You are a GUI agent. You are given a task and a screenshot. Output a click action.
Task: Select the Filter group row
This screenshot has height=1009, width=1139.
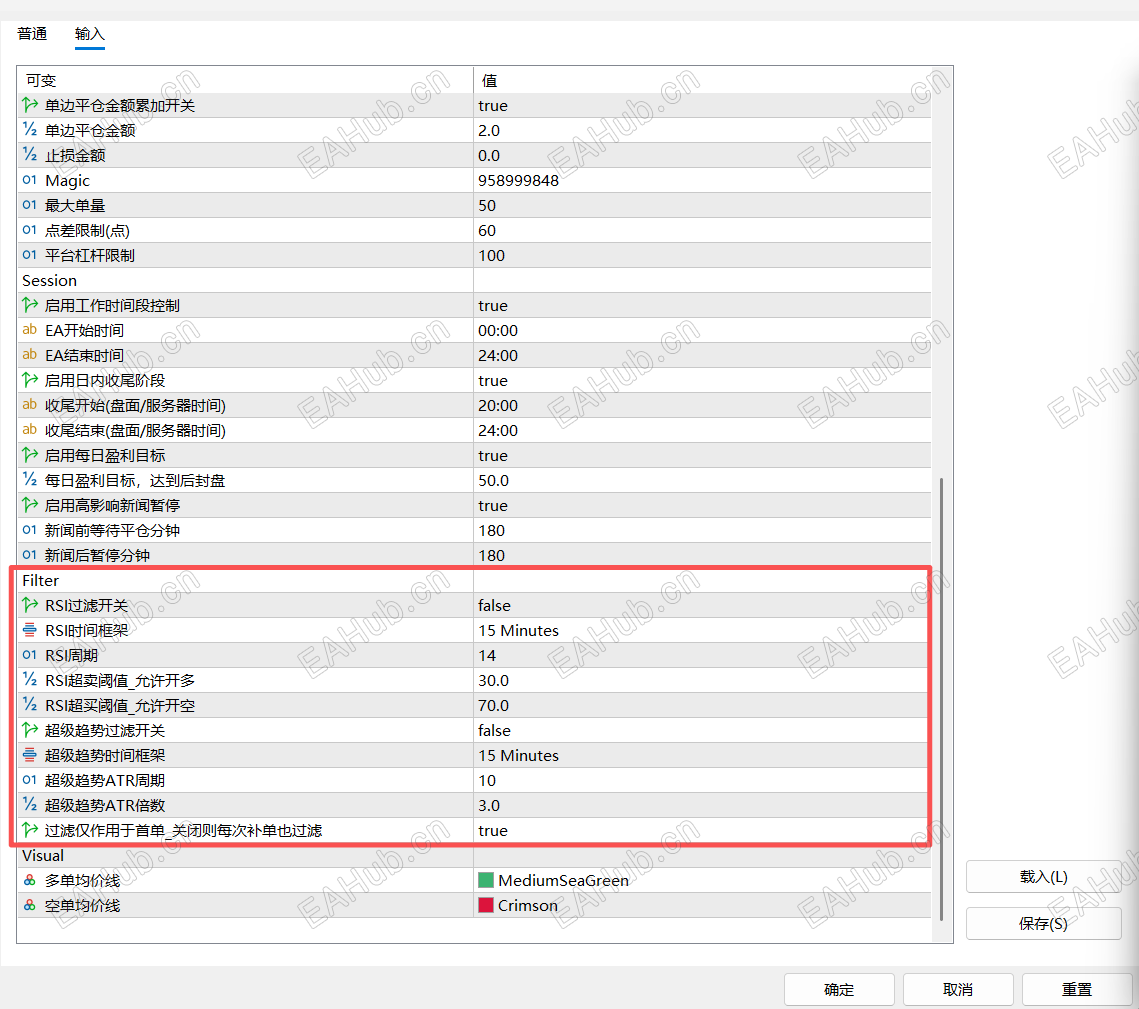[474, 580]
